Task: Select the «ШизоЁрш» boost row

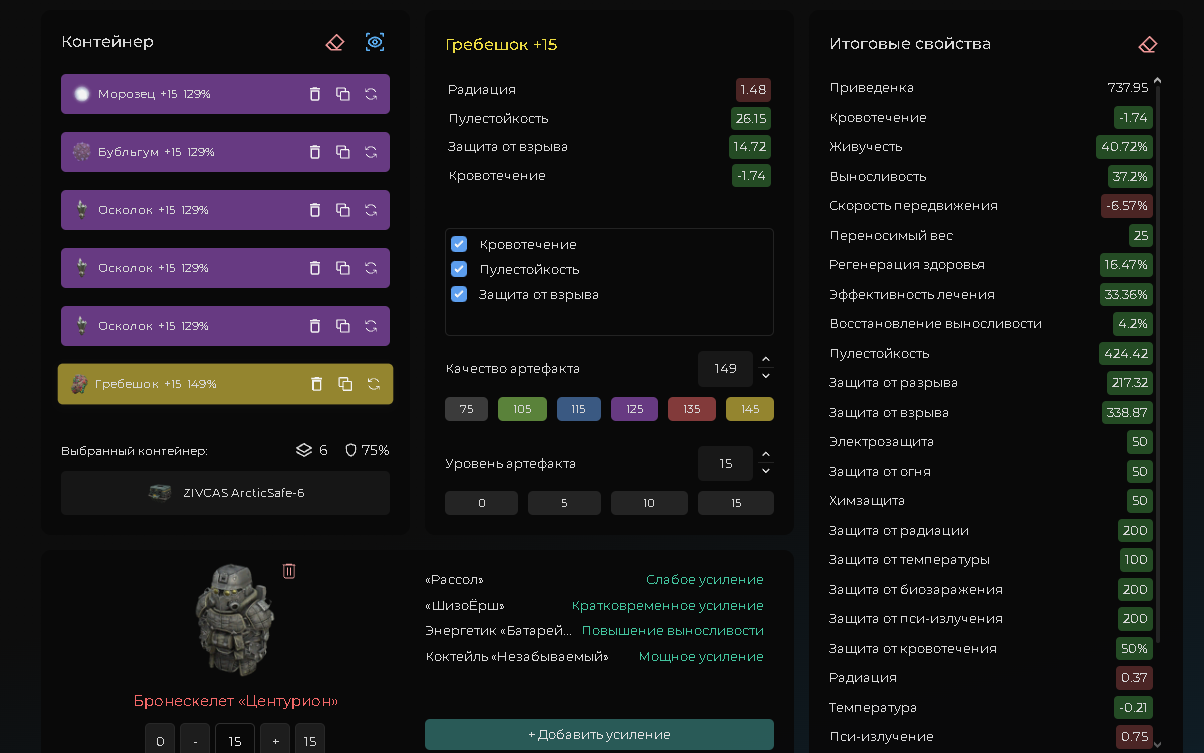Action: click(x=594, y=606)
